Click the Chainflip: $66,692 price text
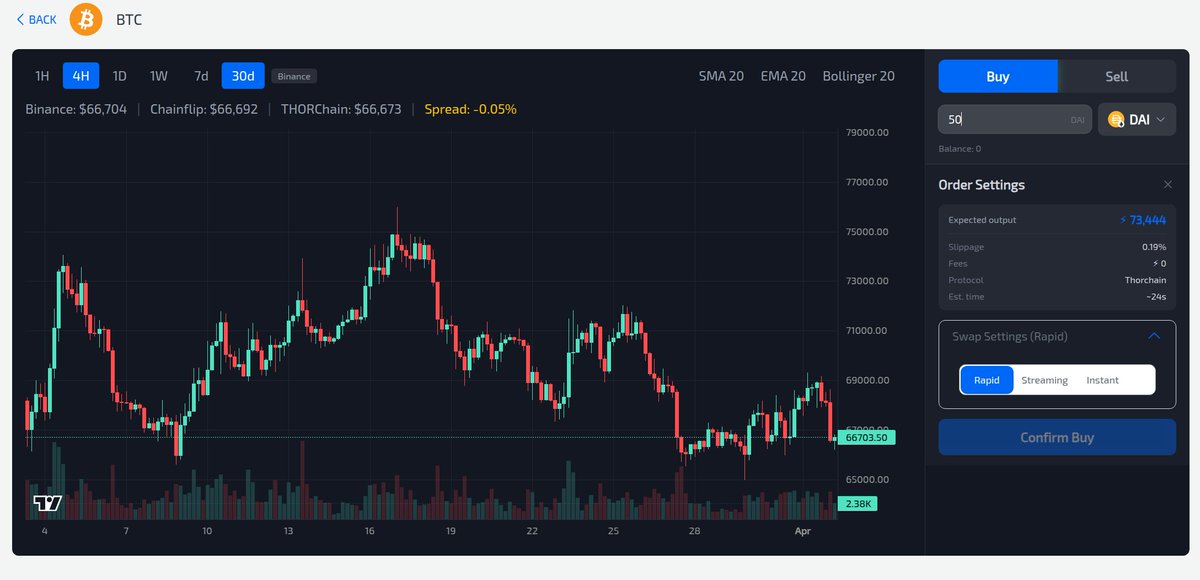 tap(204, 109)
